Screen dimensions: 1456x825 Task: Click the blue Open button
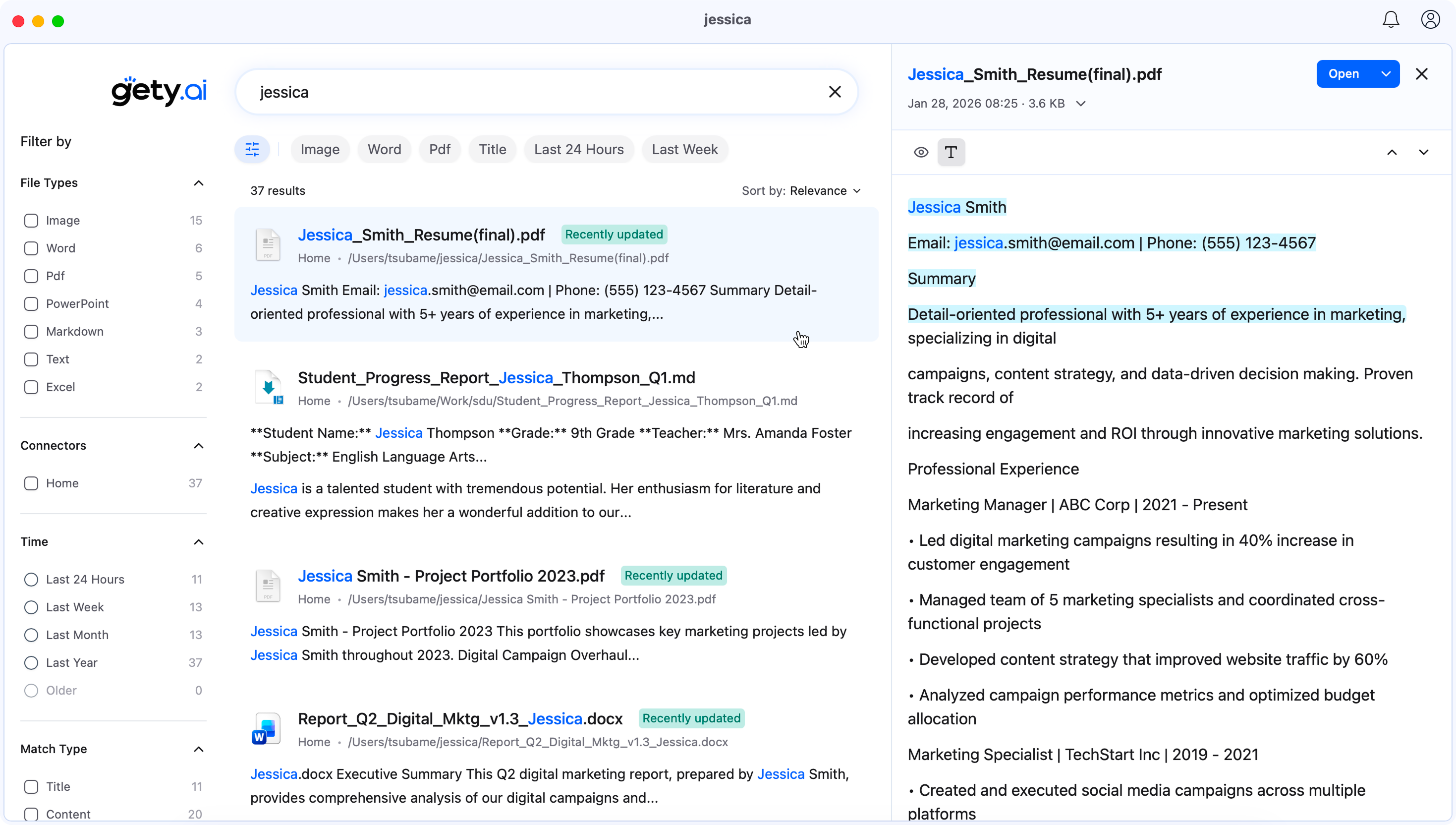[x=1344, y=74]
